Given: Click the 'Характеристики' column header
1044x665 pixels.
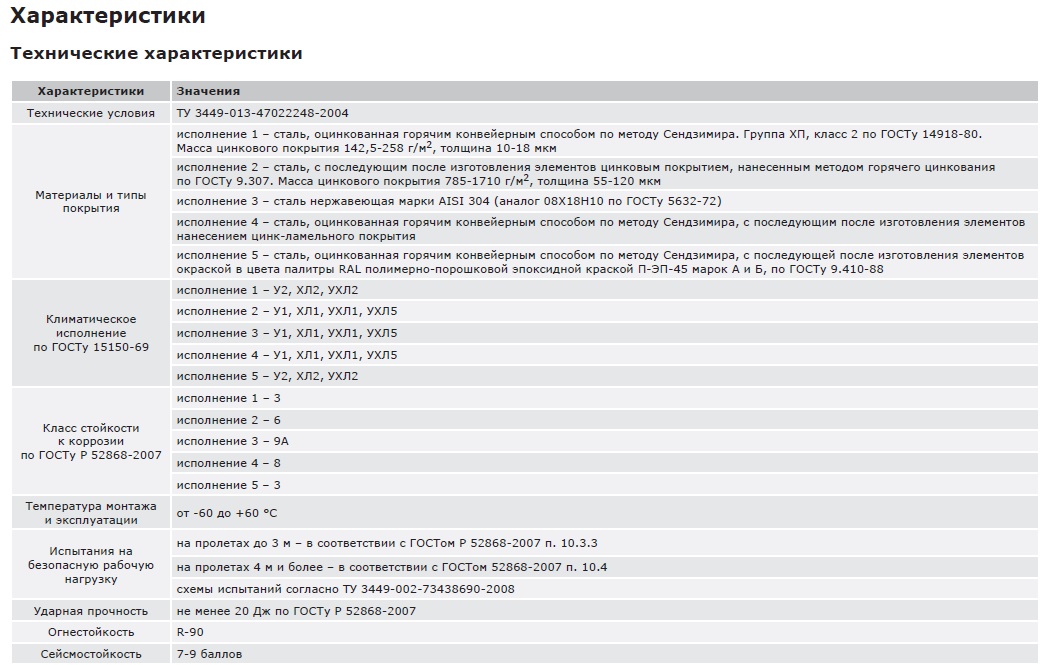Looking at the screenshot, I should click(x=91, y=91).
